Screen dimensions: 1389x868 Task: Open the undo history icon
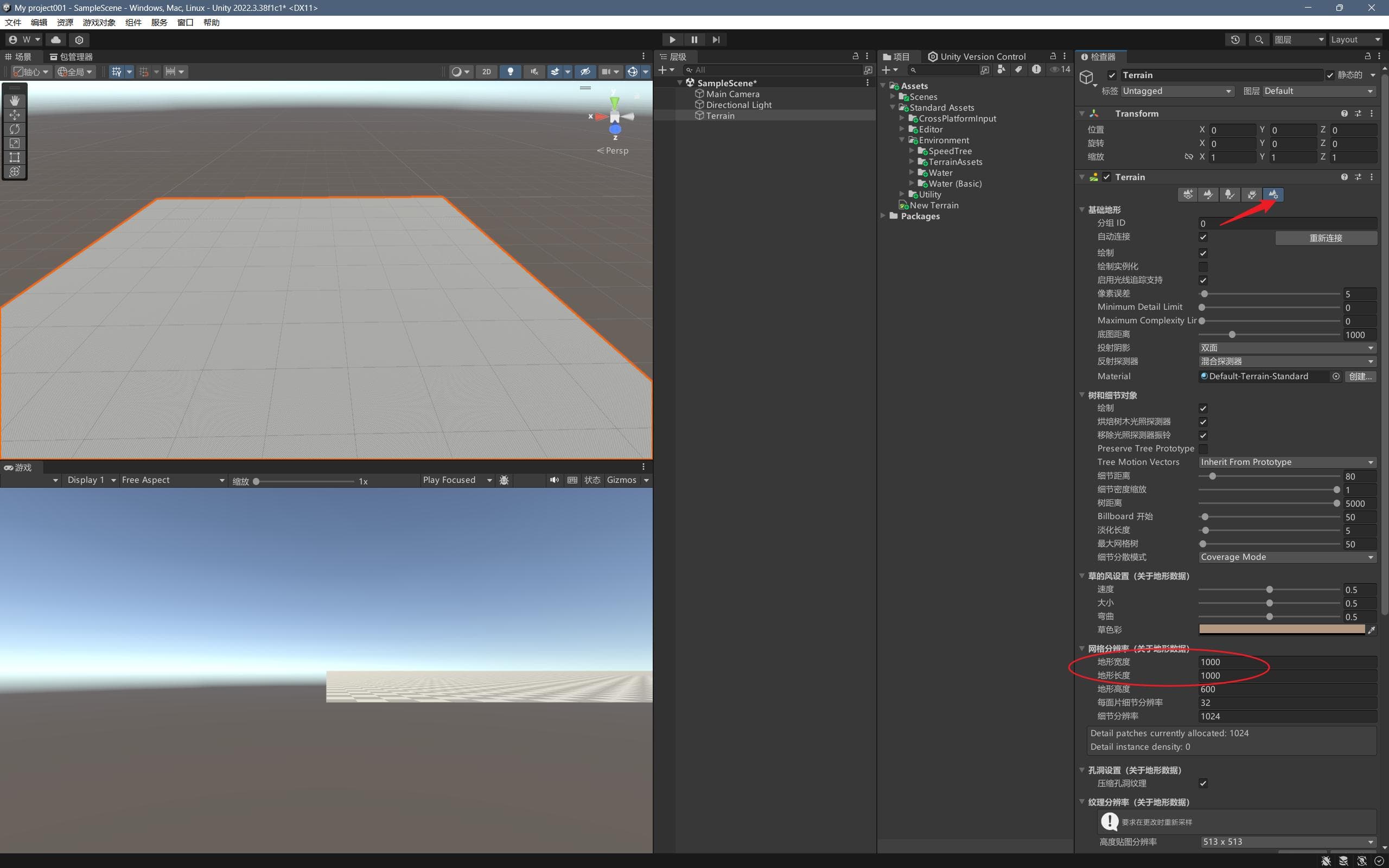(1235, 40)
